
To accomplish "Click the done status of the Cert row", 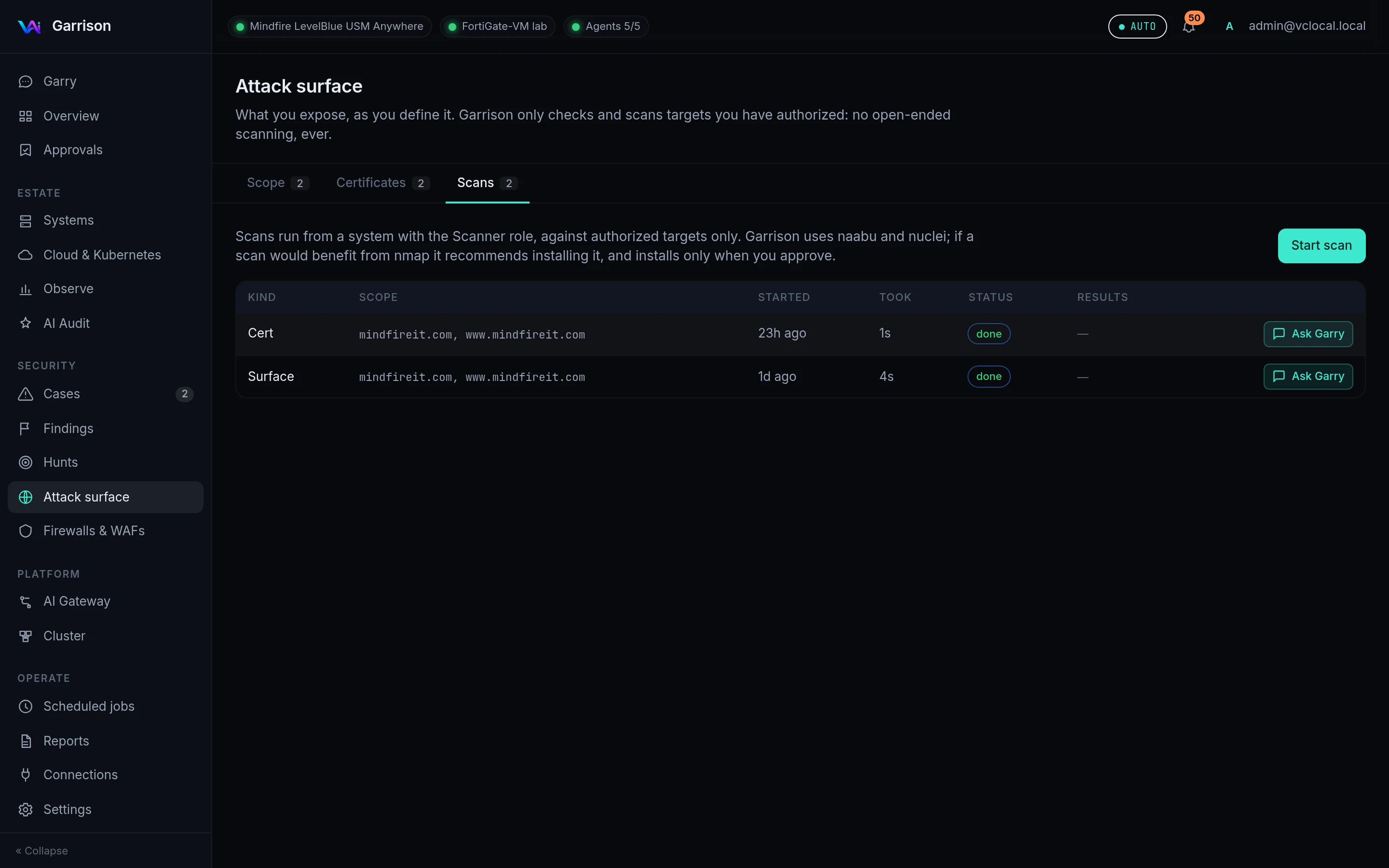I will coord(989,334).
